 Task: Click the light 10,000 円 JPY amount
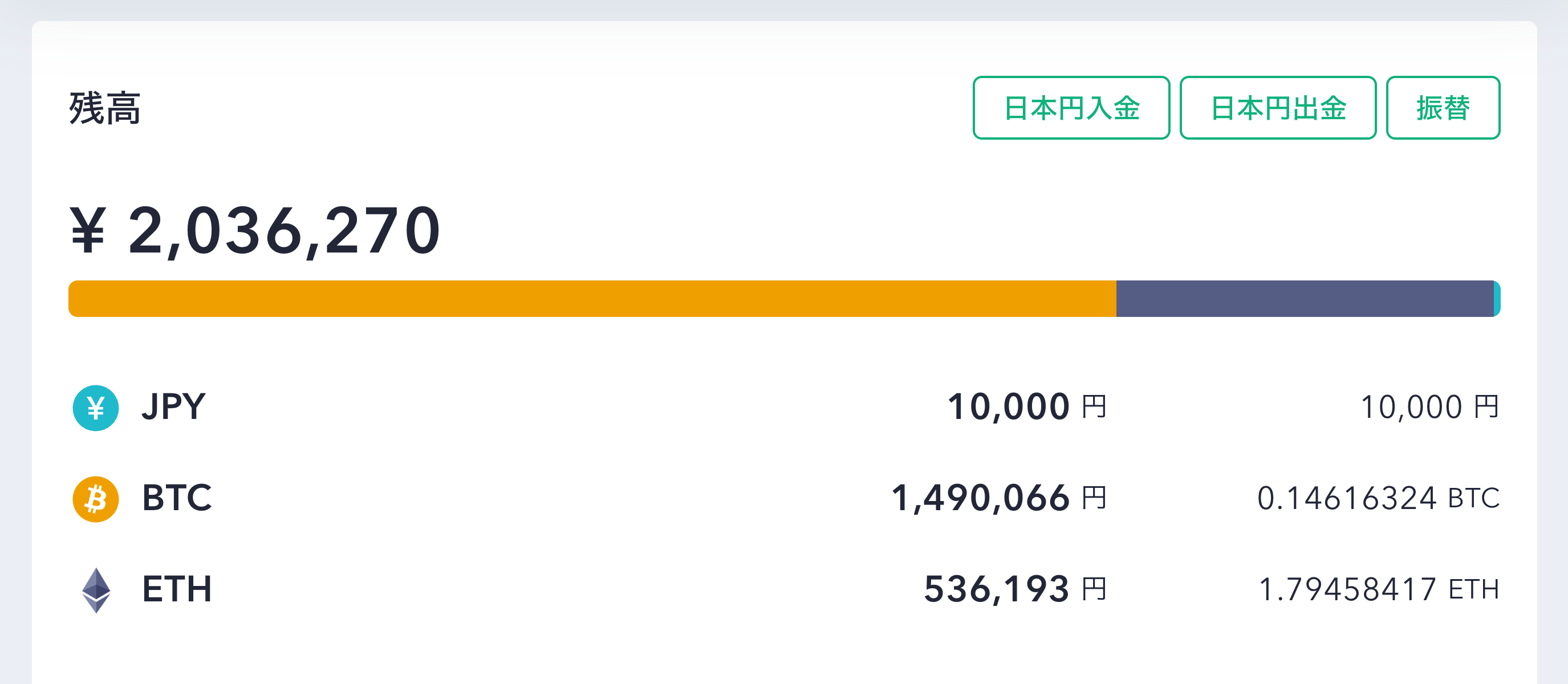pos(1430,407)
